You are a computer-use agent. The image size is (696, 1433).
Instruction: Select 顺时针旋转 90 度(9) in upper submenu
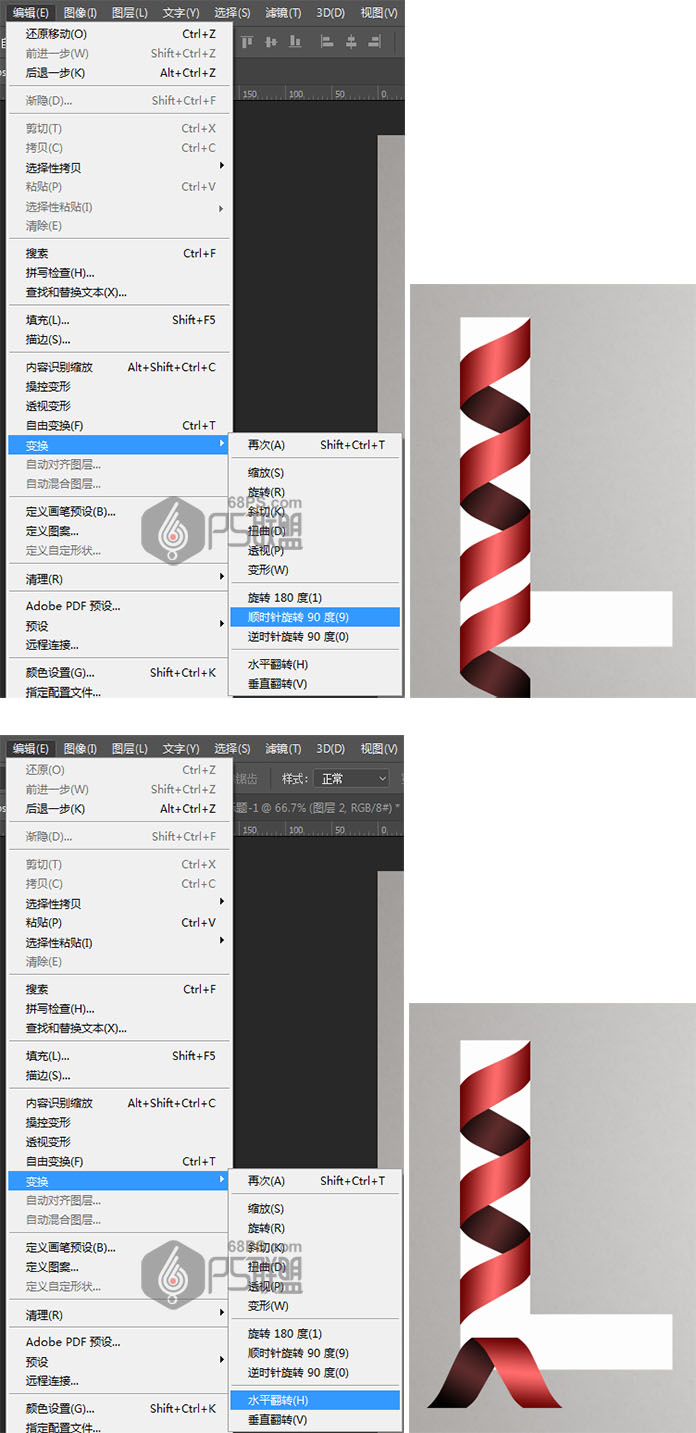(315, 617)
